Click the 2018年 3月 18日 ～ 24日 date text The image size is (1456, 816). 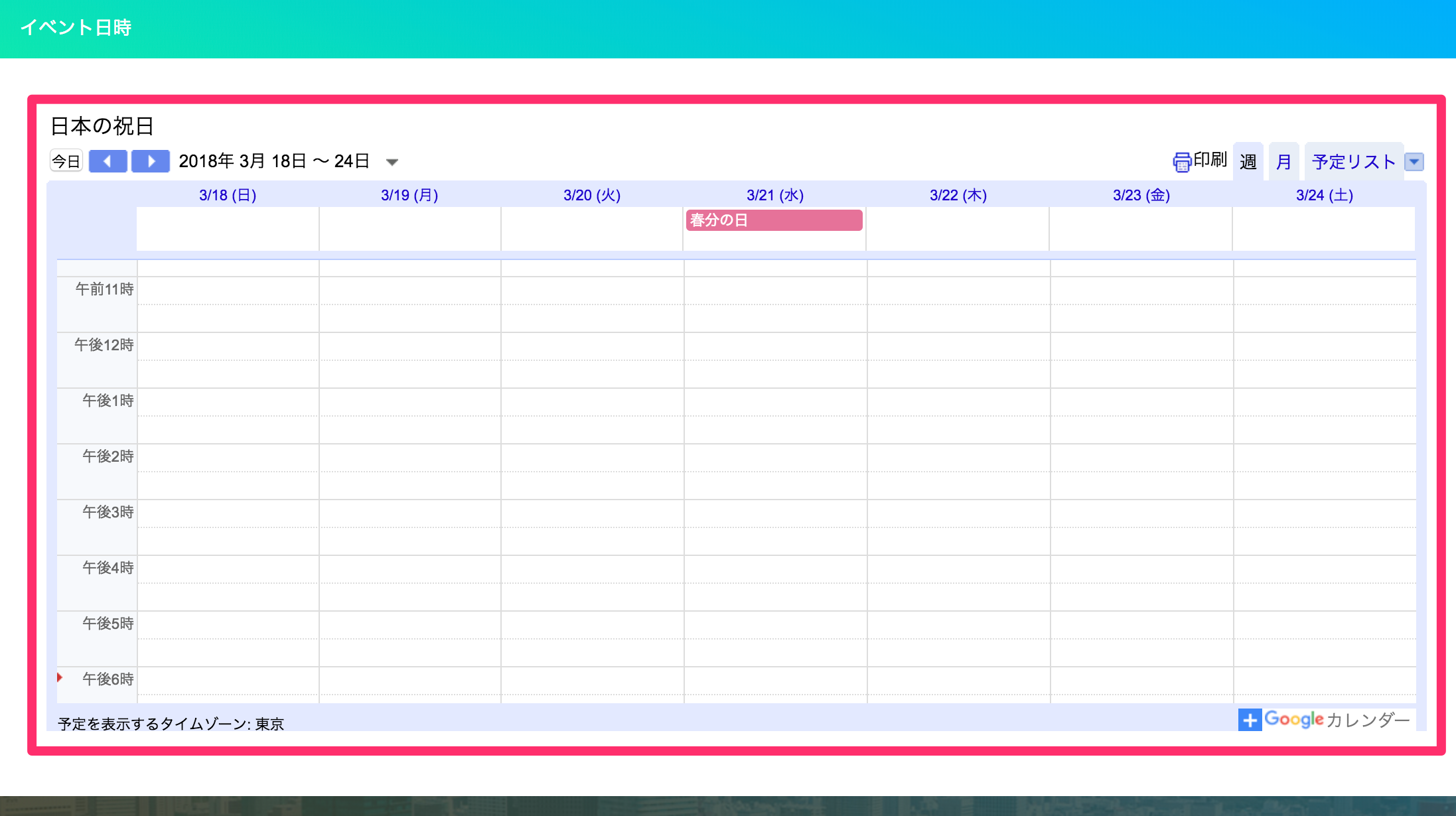[x=274, y=161]
